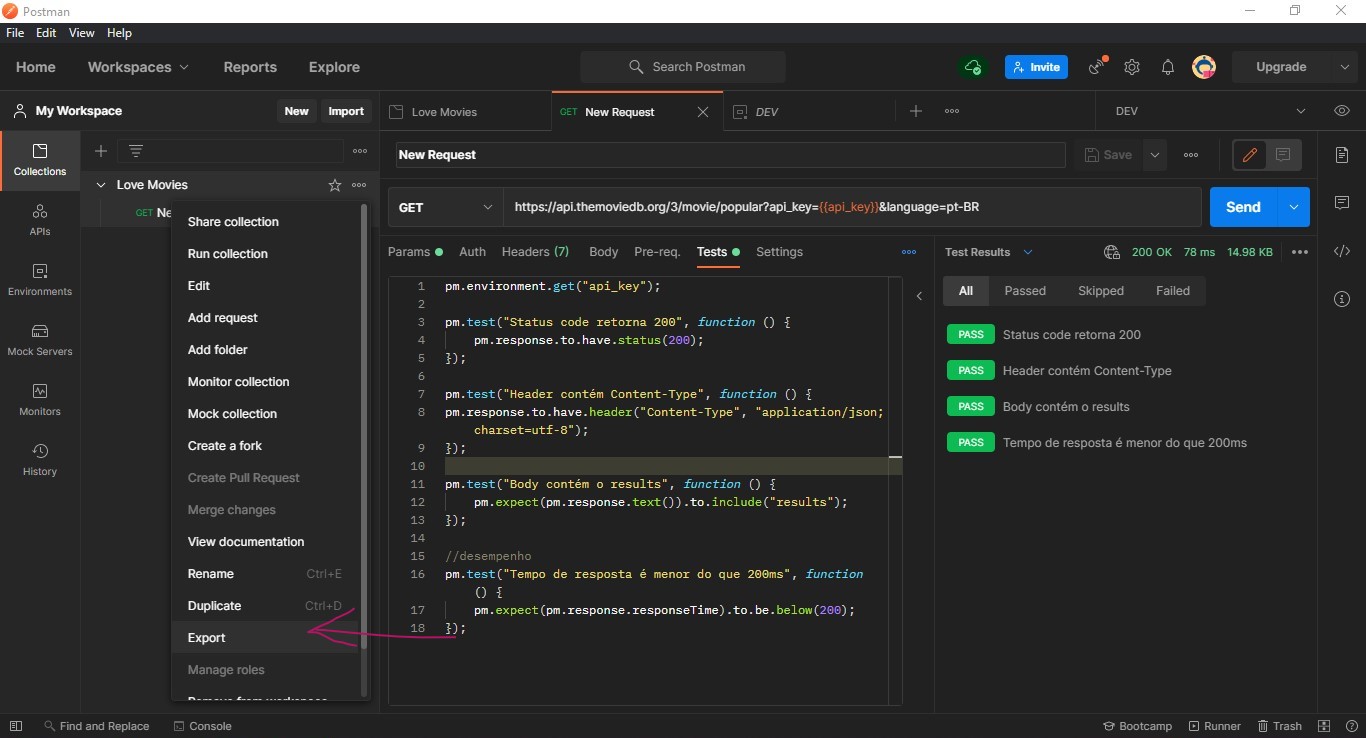
Task: Open the Capture requests tool
Action: coord(1096,67)
